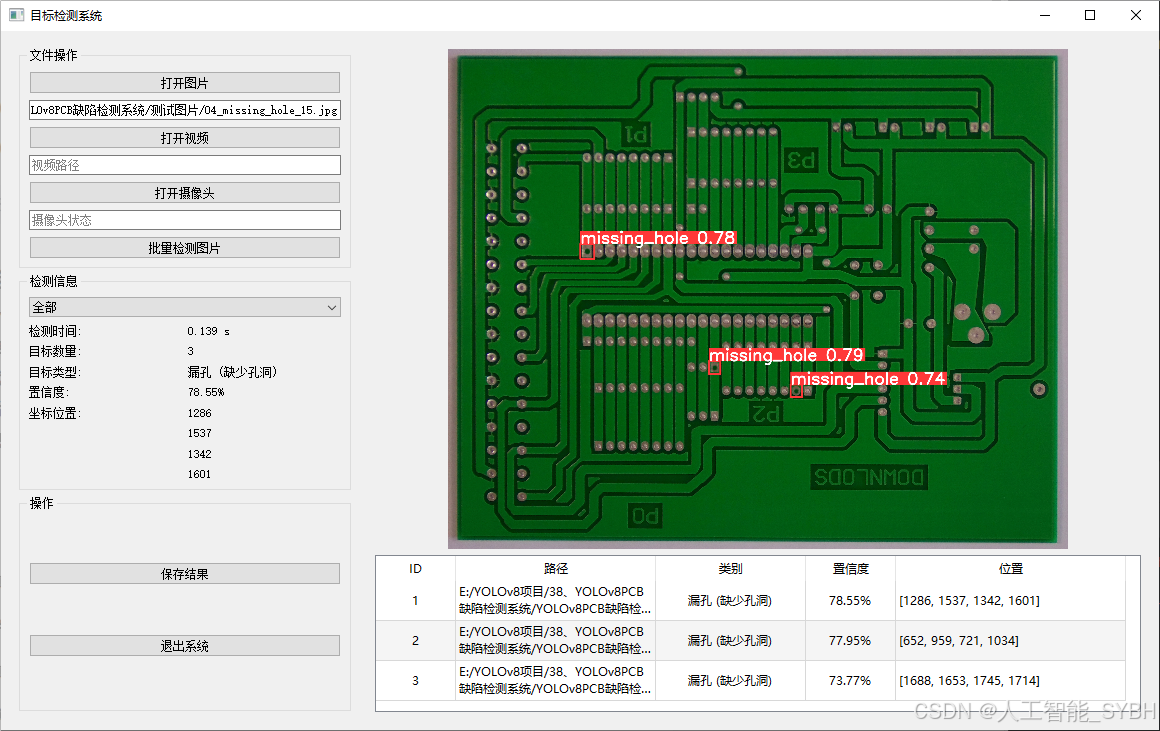This screenshot has height=731, width=1160.
Task: Click the 摄像头状态 status field
Action: [184, 219]
